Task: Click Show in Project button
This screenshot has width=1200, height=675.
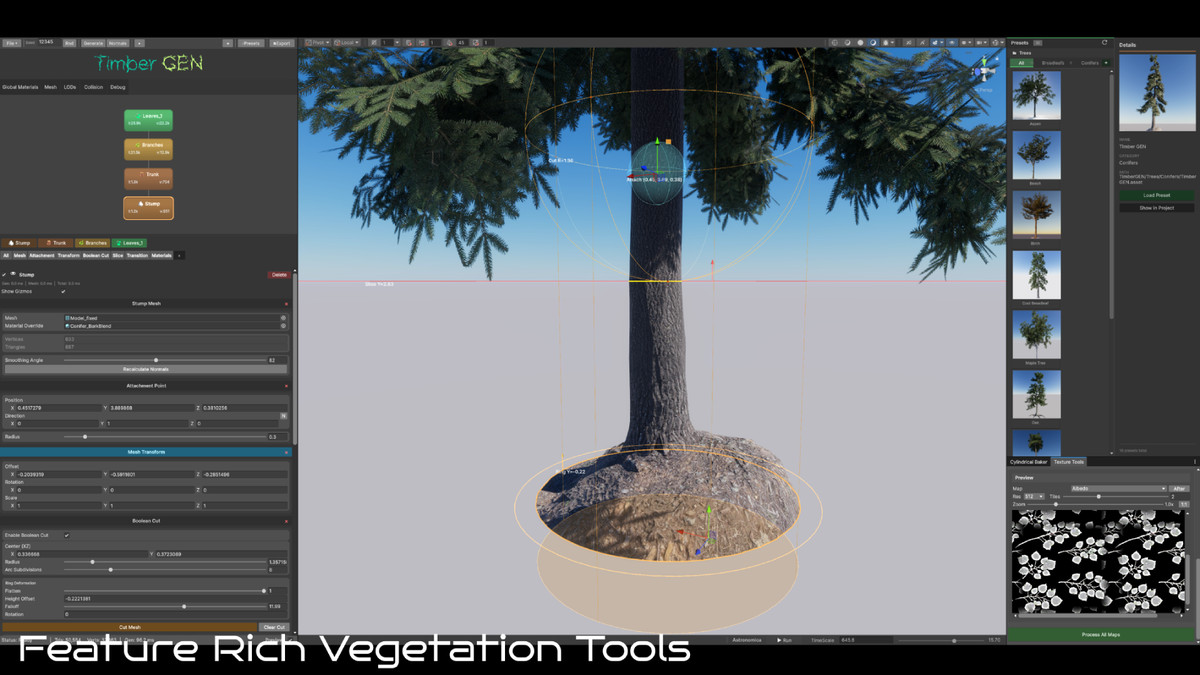Action: point(1156,208)
